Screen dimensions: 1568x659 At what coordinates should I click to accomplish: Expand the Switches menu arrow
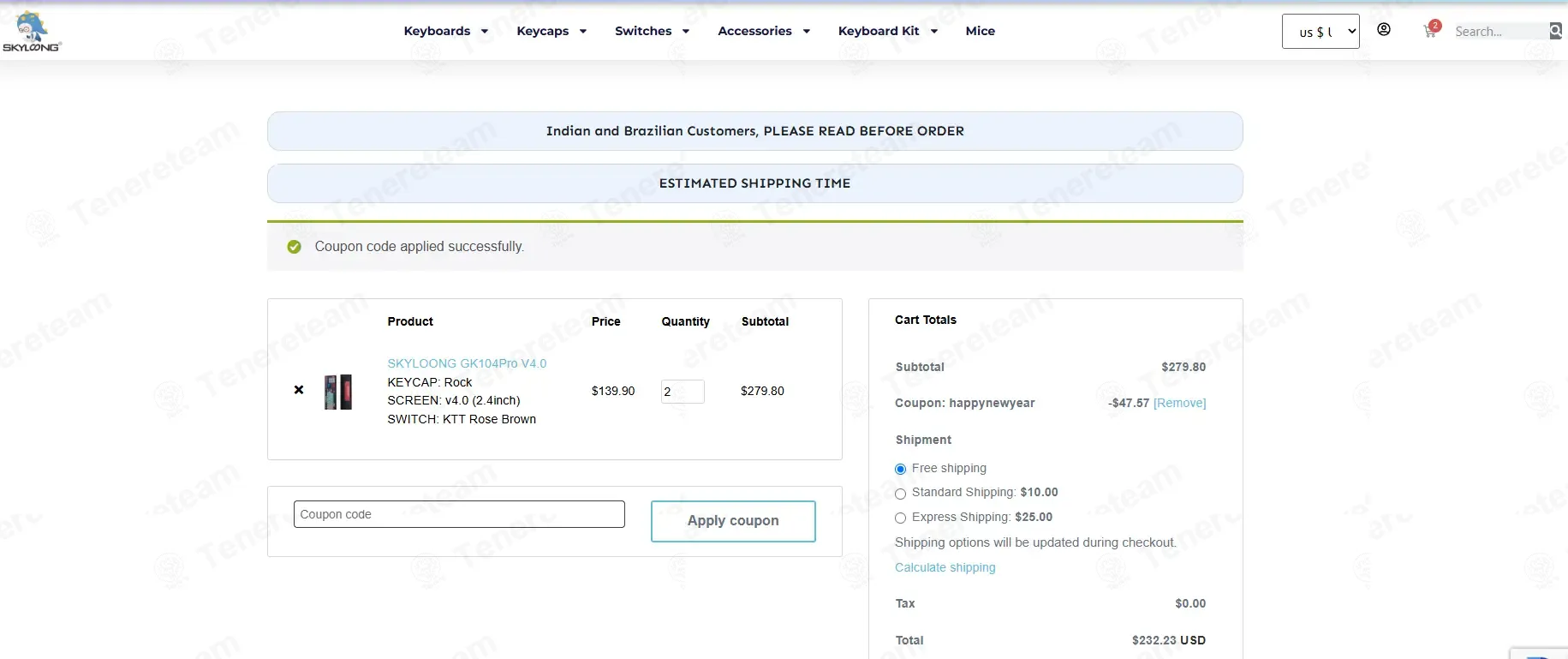point(686,32)
